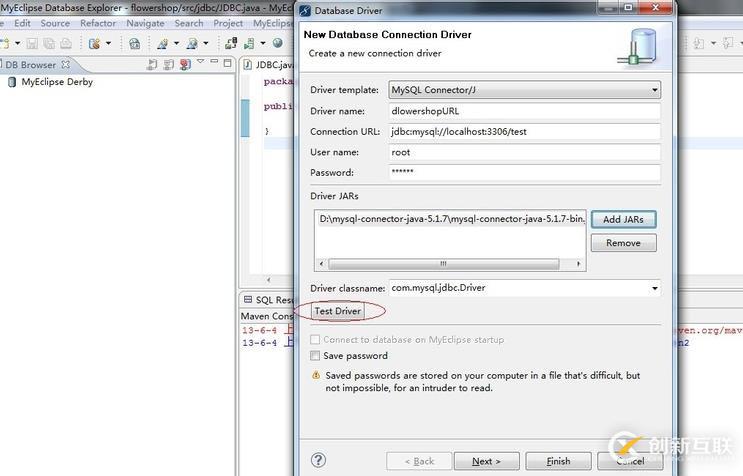
Task: Click the Test Driver button
Action: pos(338,311)
